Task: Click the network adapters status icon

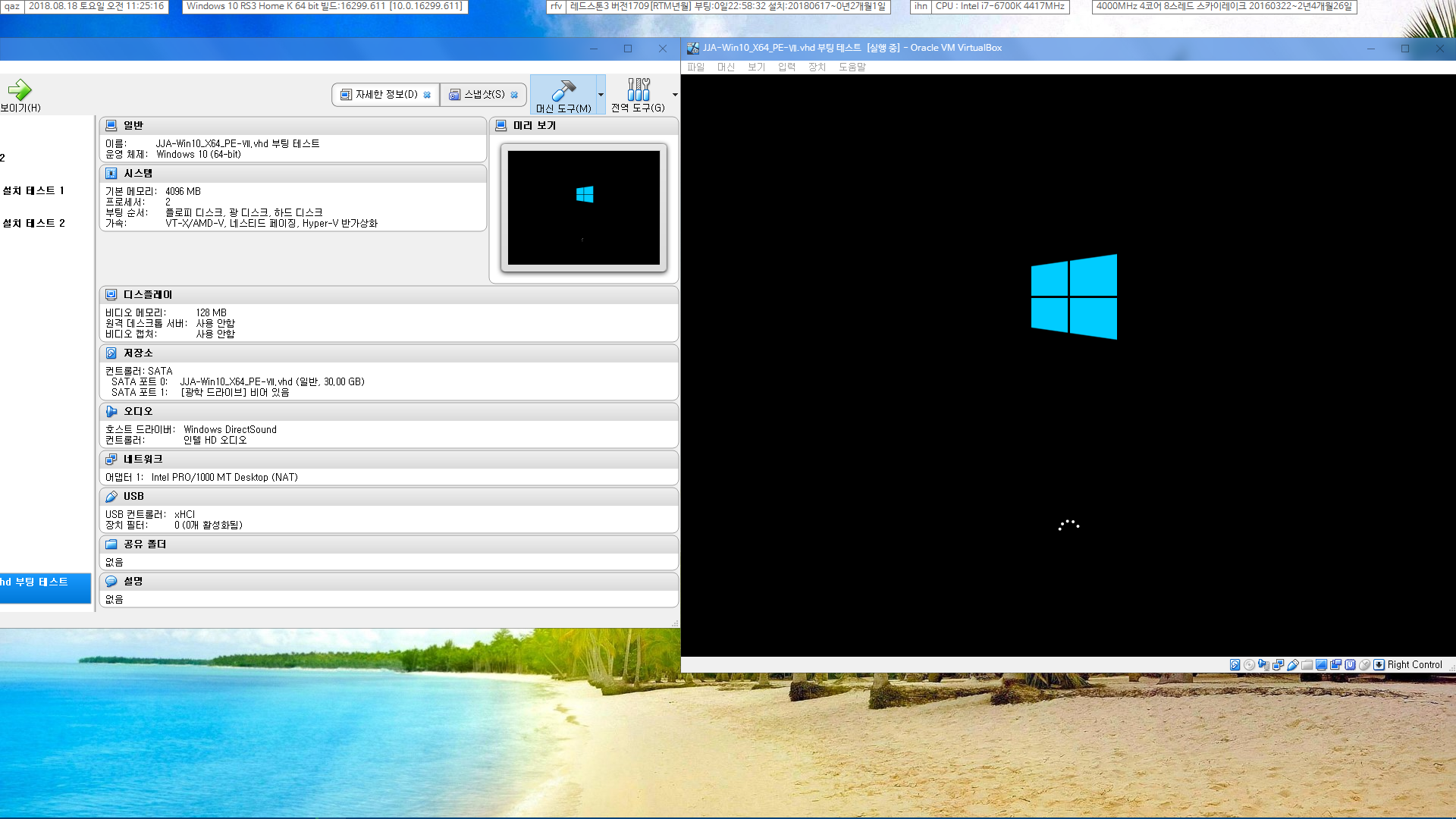Action: (1278, 665)
